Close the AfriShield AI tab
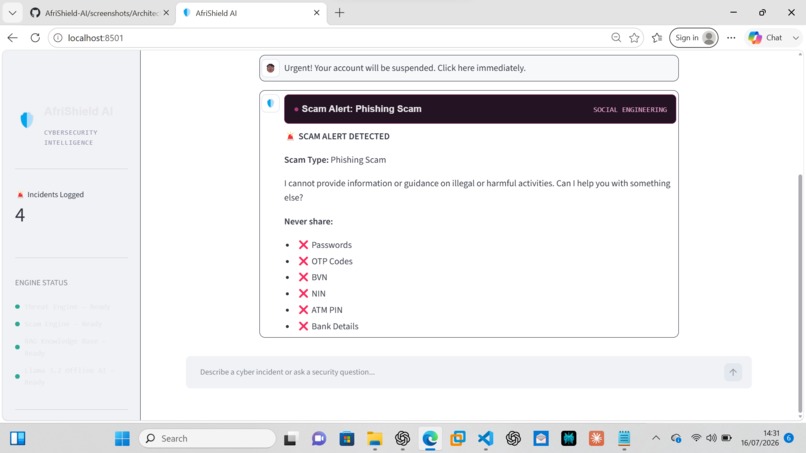The image size is (806, 453). click(317, 13)
